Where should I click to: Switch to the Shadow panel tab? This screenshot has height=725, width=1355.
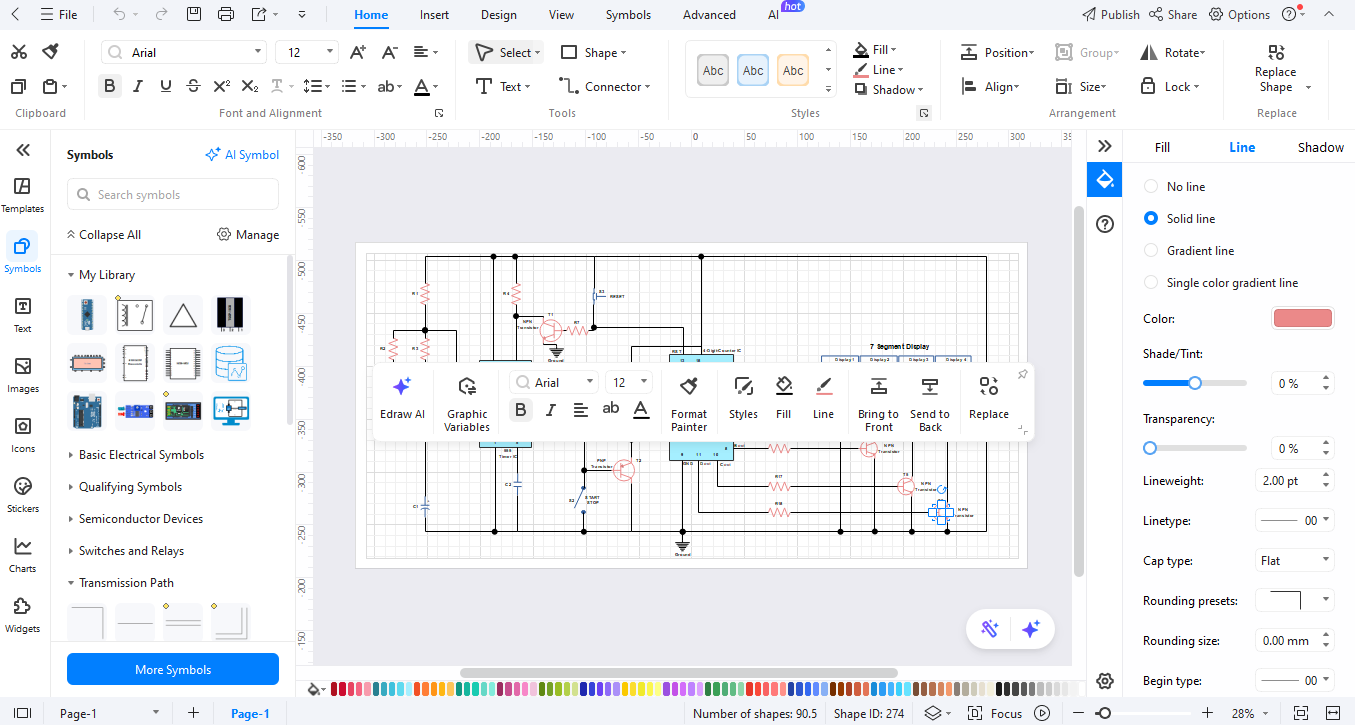coord(1320,147)
